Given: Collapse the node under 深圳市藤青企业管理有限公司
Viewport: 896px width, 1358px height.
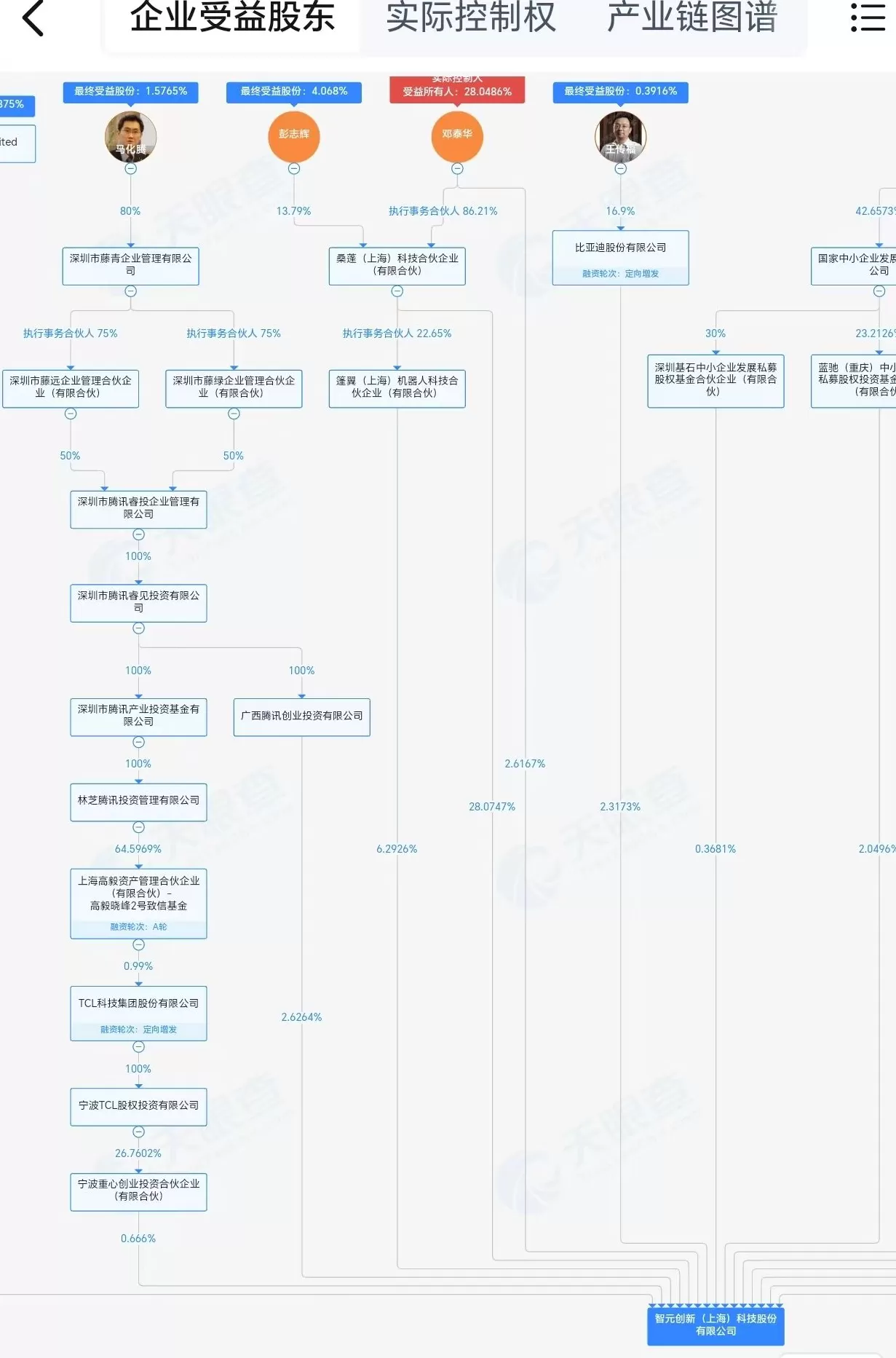Looking at the screenshot, I should coord(131,291).
